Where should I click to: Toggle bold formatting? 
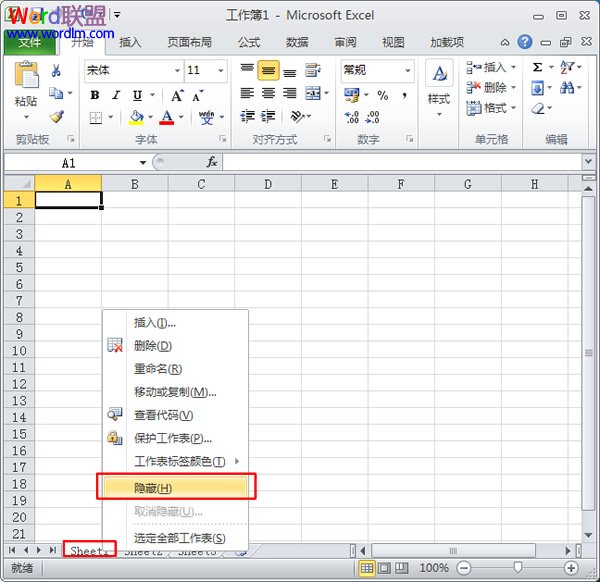95,95
